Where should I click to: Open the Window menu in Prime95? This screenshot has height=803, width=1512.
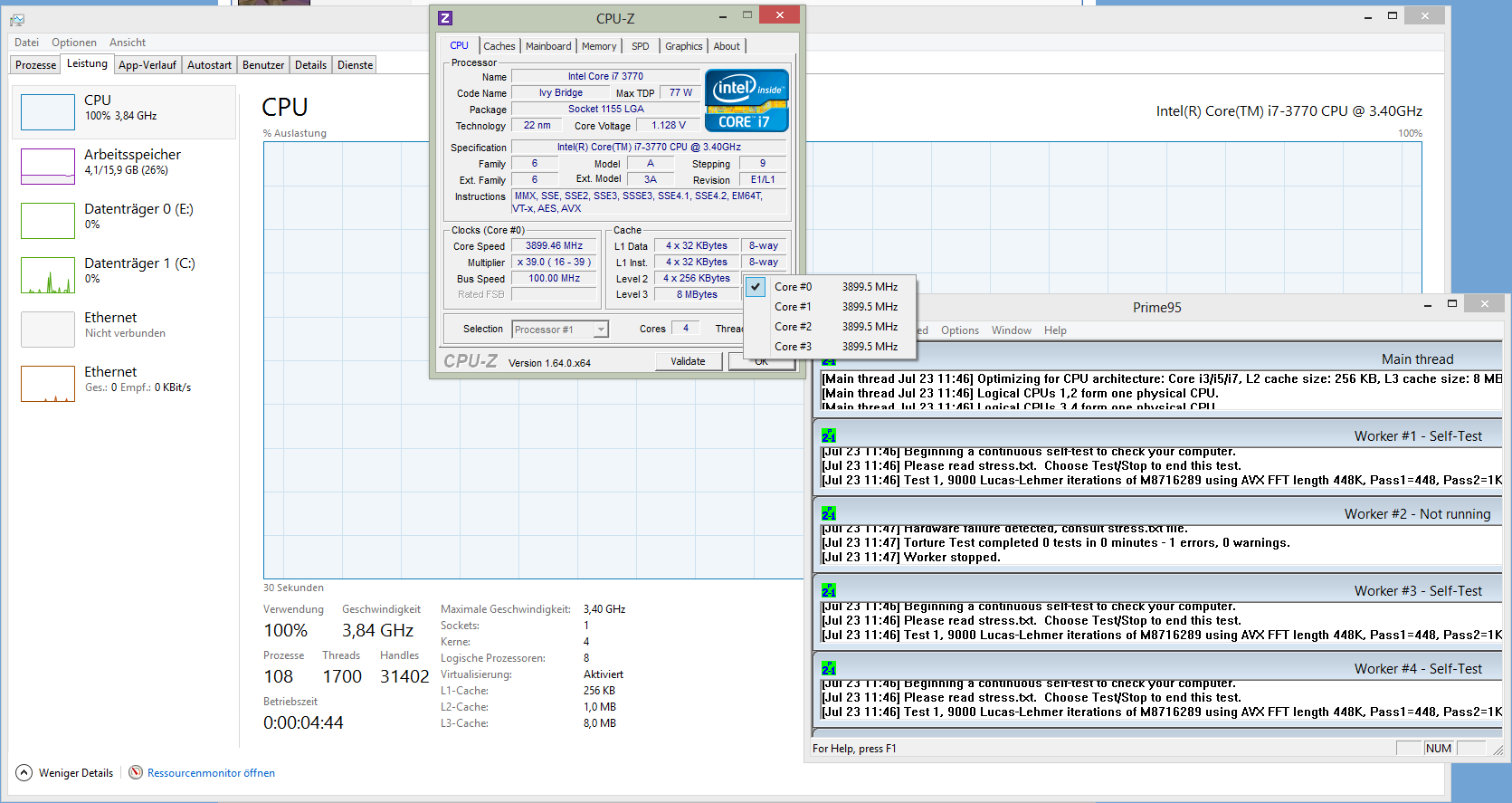coord(1011,330)
